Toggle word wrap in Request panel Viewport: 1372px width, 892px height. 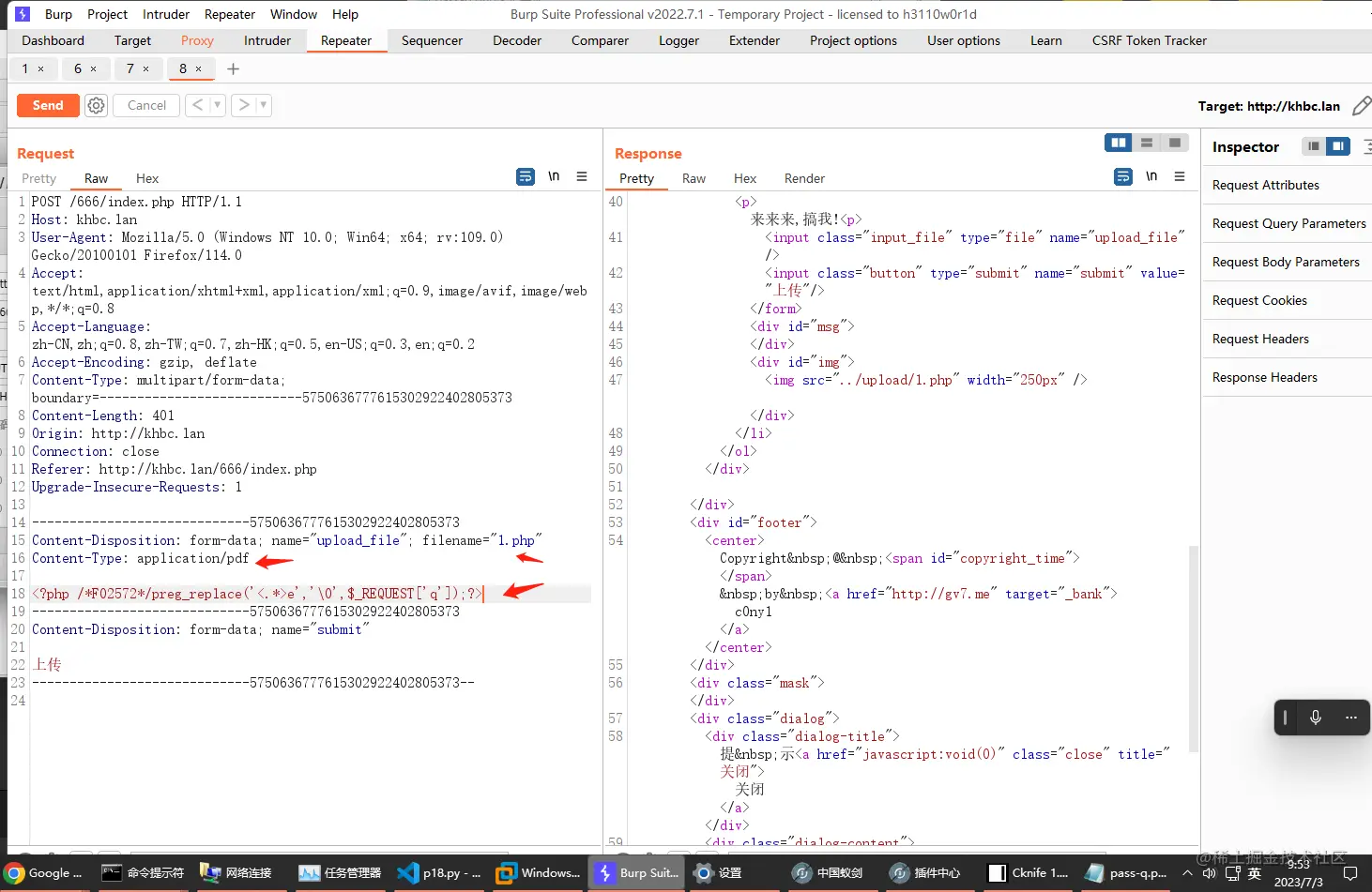tap(526, 176)
